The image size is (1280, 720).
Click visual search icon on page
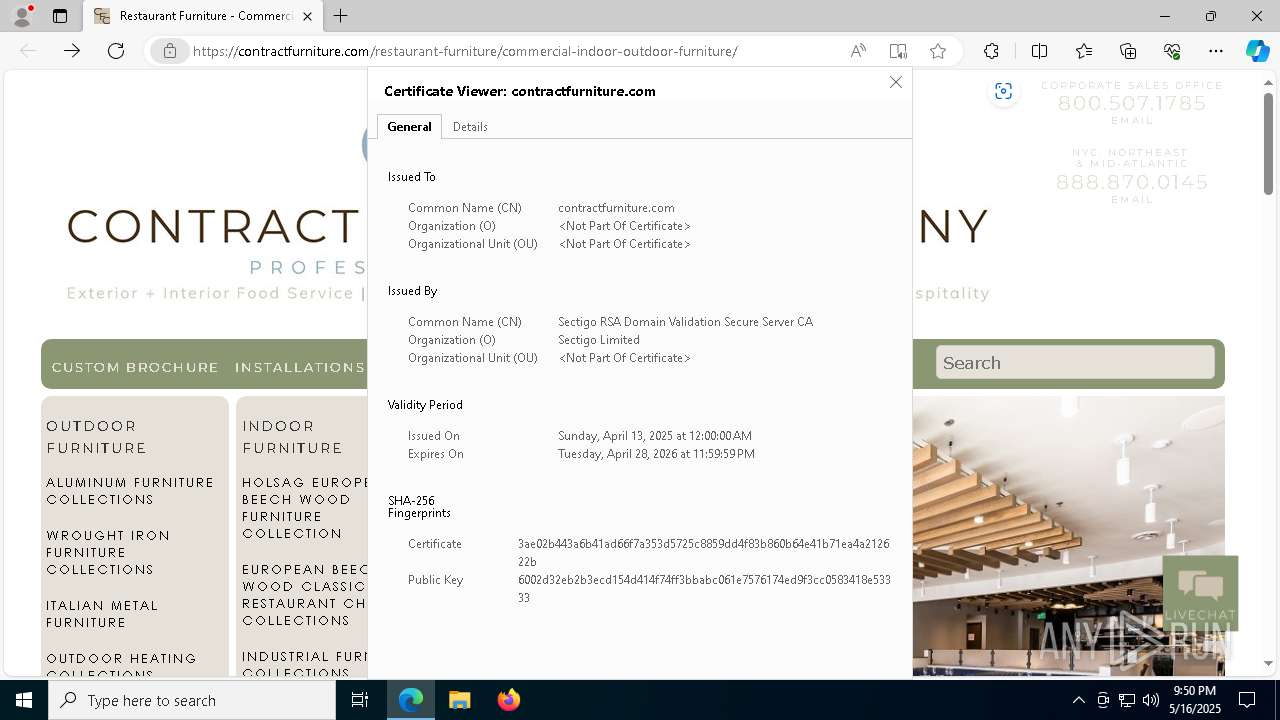tap(1003, 92)
